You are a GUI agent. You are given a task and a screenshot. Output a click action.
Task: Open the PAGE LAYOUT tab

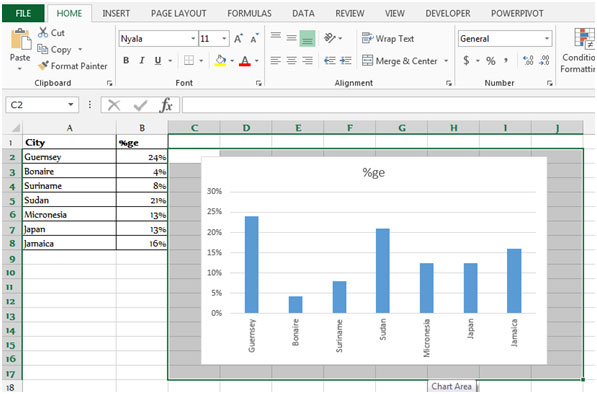pos(179,13)
